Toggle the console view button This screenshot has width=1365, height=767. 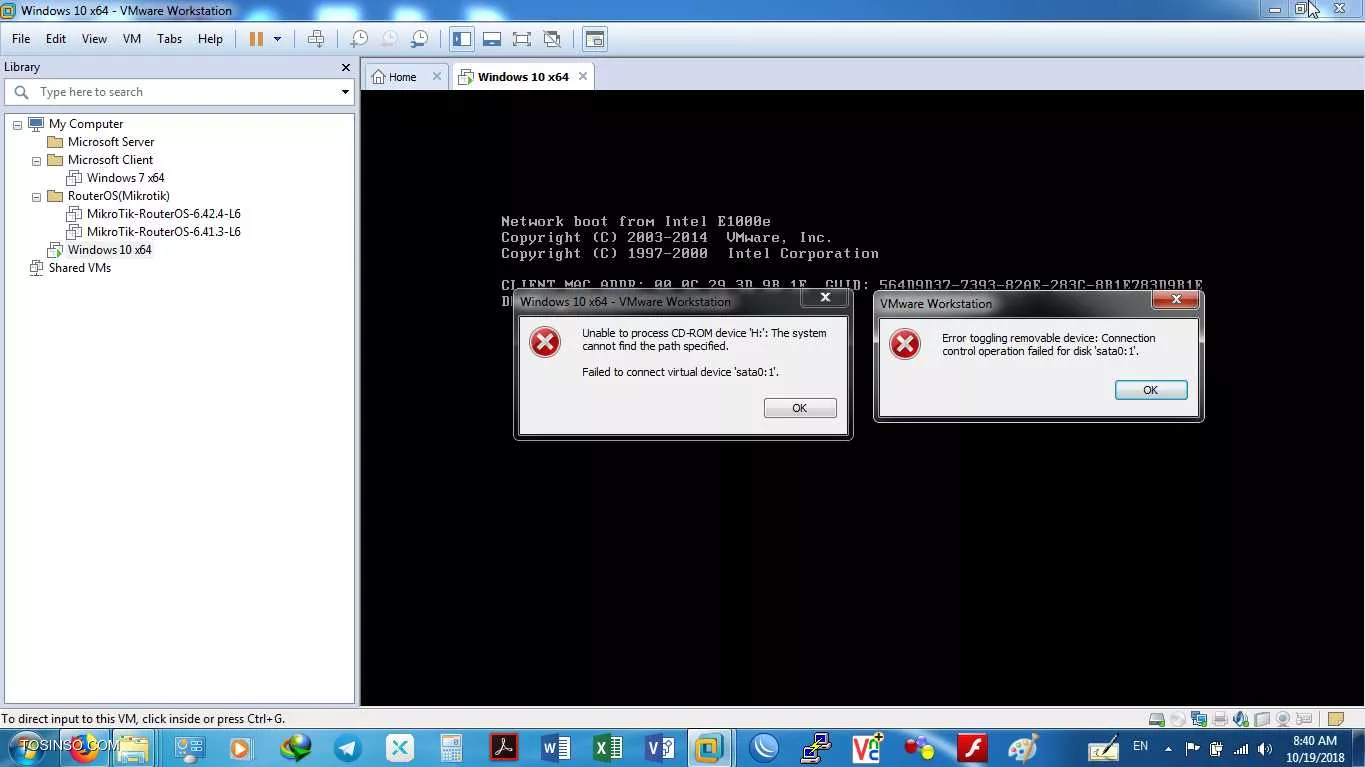tap(595, 39)
